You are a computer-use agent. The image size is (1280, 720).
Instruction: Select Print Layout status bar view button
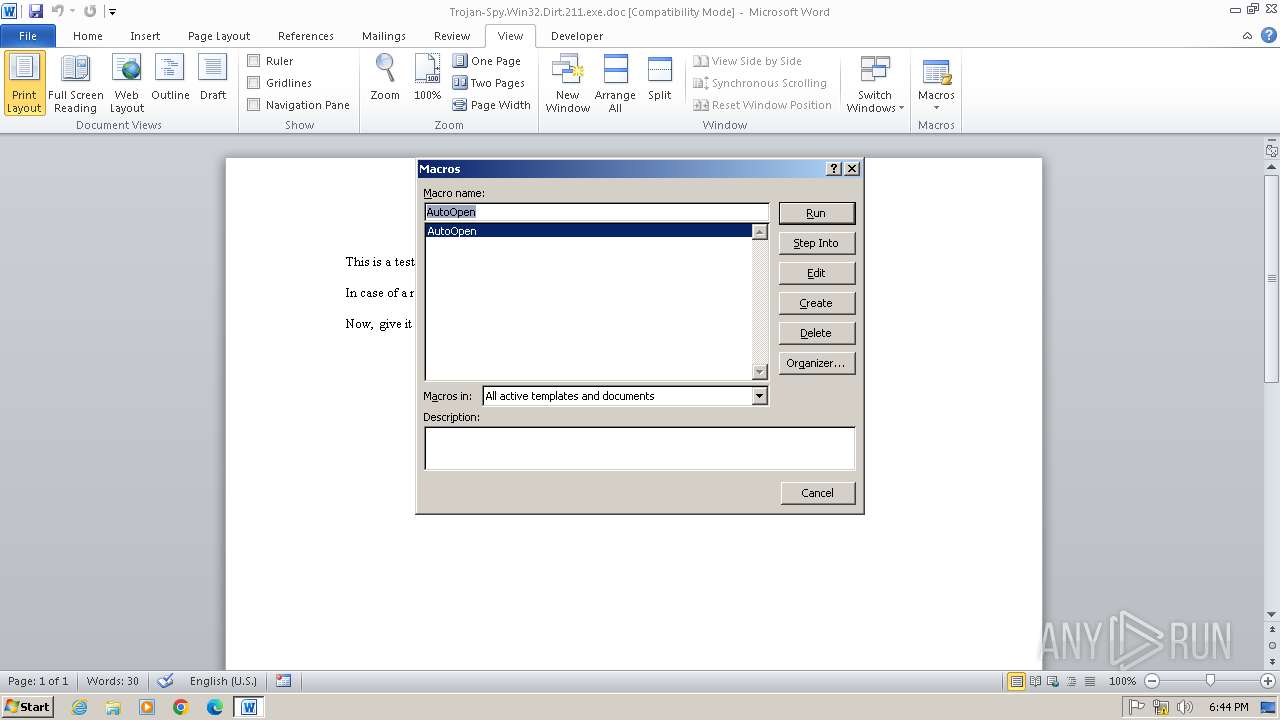pyautogui.click(x=1016, y=681)
